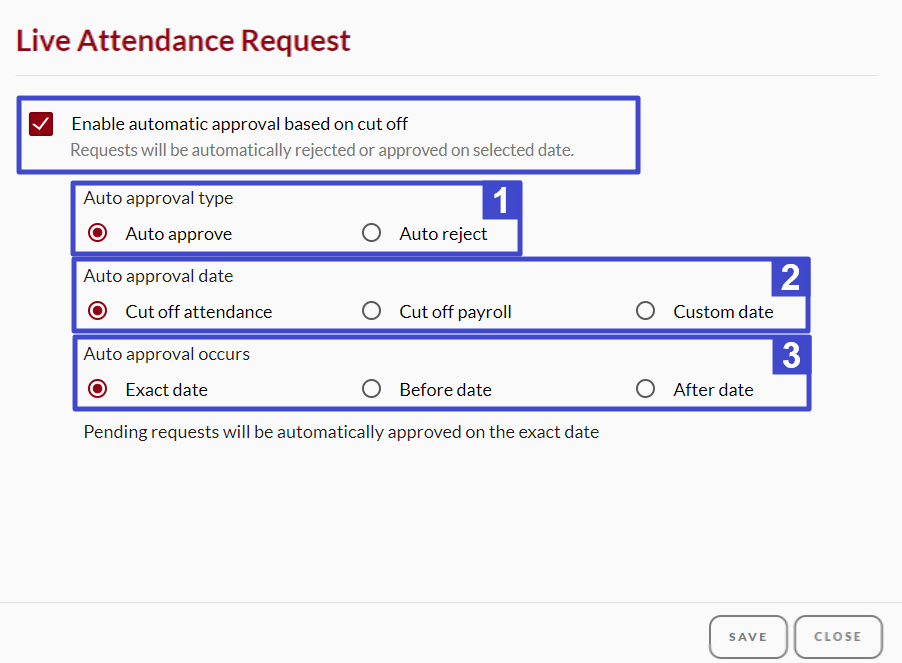
Task: Click the CLOSE button
Action: pos(838,637)
